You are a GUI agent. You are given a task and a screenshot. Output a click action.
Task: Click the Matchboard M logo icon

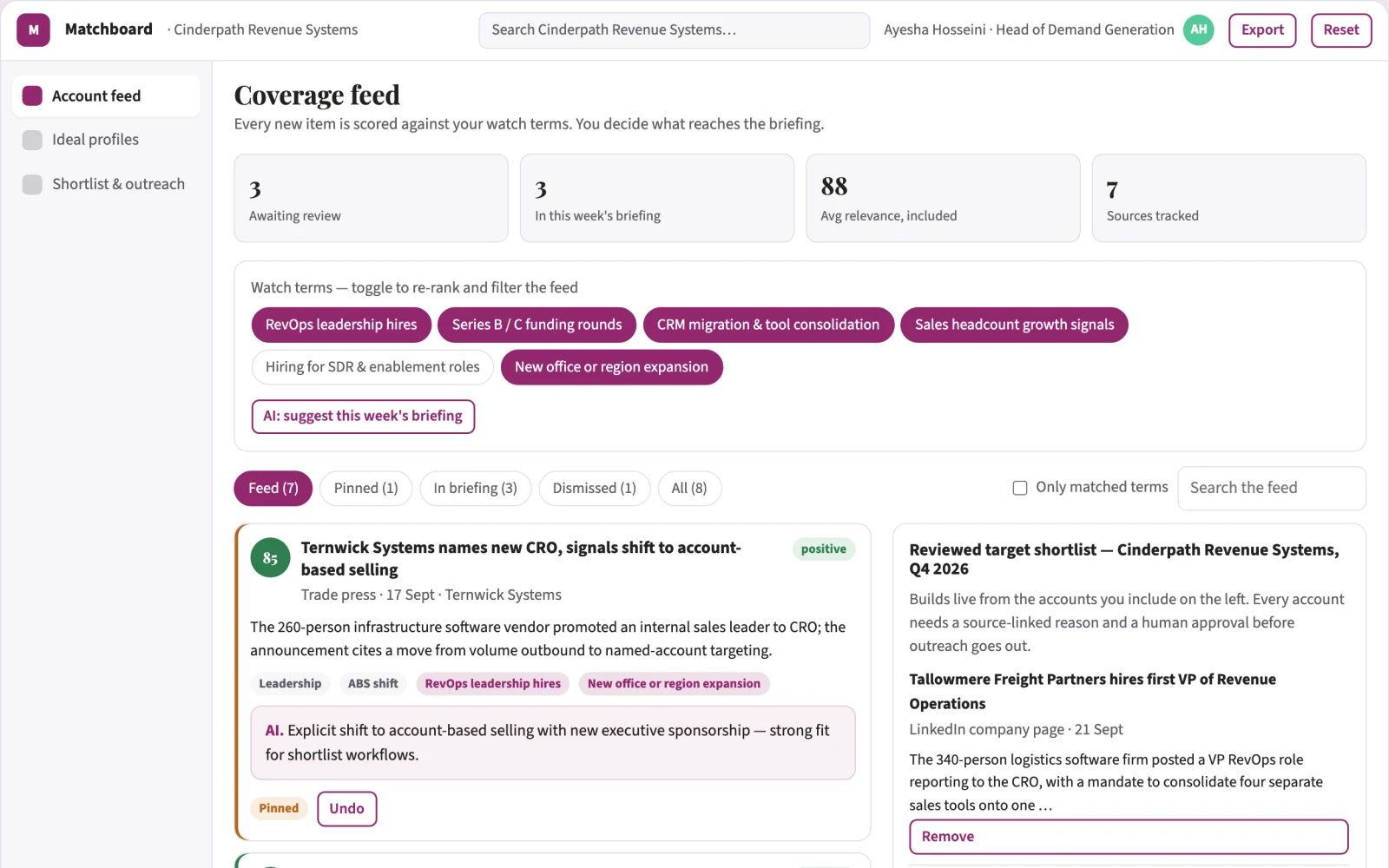(x=33, y=30)
